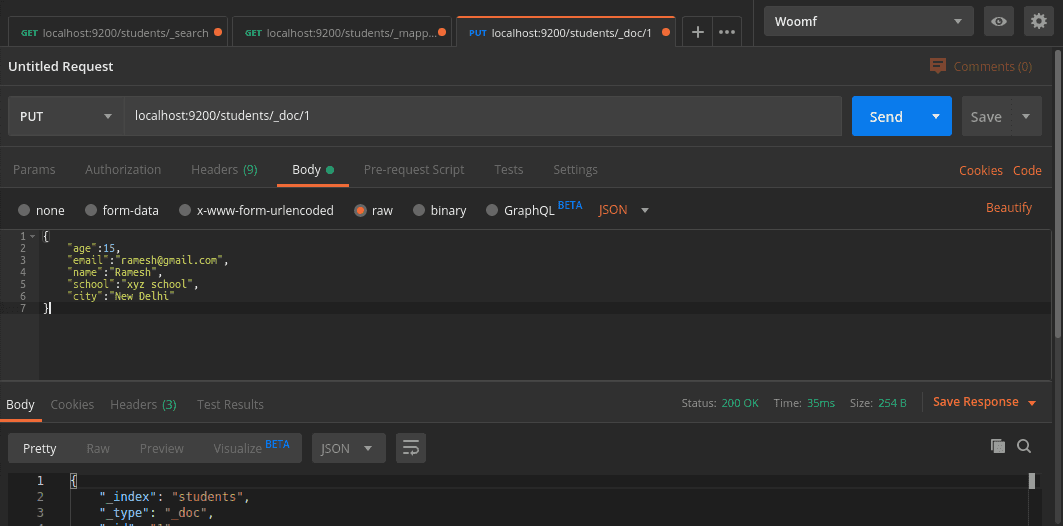Toggle word wrap in the response
Viewport: 1063px width, 526px height.
pyautogui.click(x=410, y=448)
